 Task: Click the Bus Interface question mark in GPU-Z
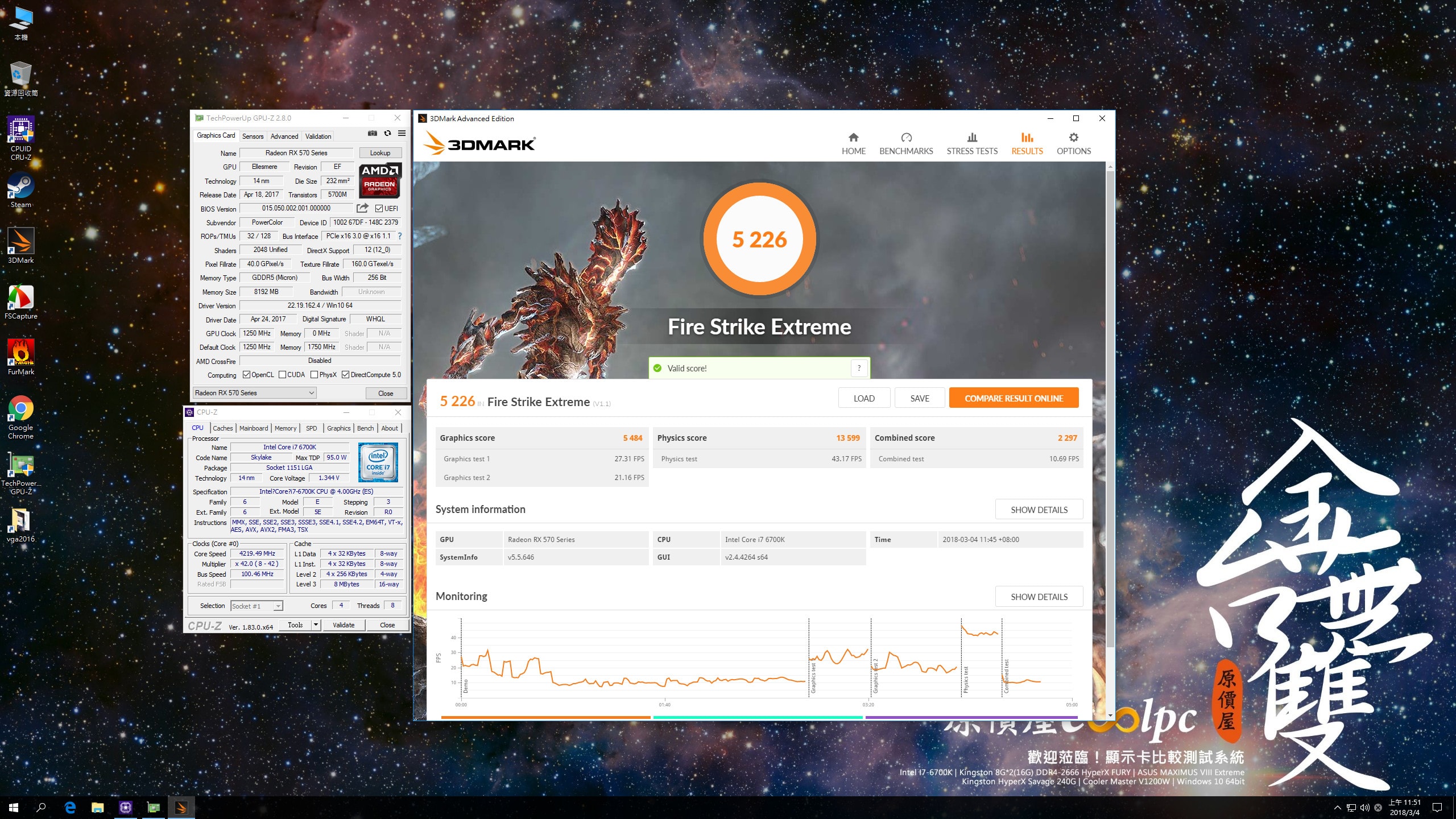click(x=400, y=236)
